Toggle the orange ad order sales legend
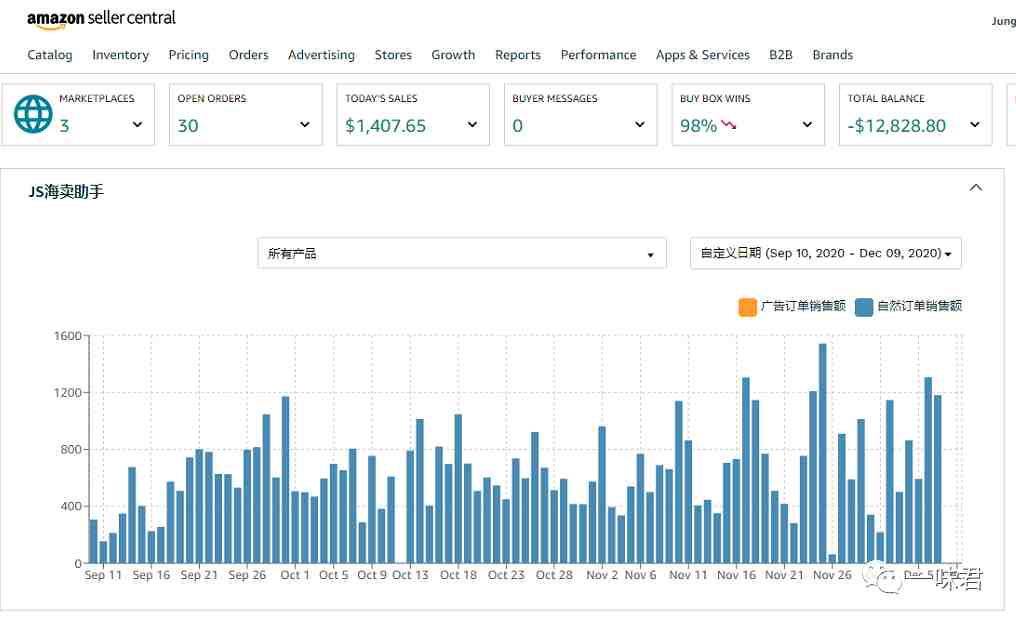The image size is (1016, 623). coord(747,307)
